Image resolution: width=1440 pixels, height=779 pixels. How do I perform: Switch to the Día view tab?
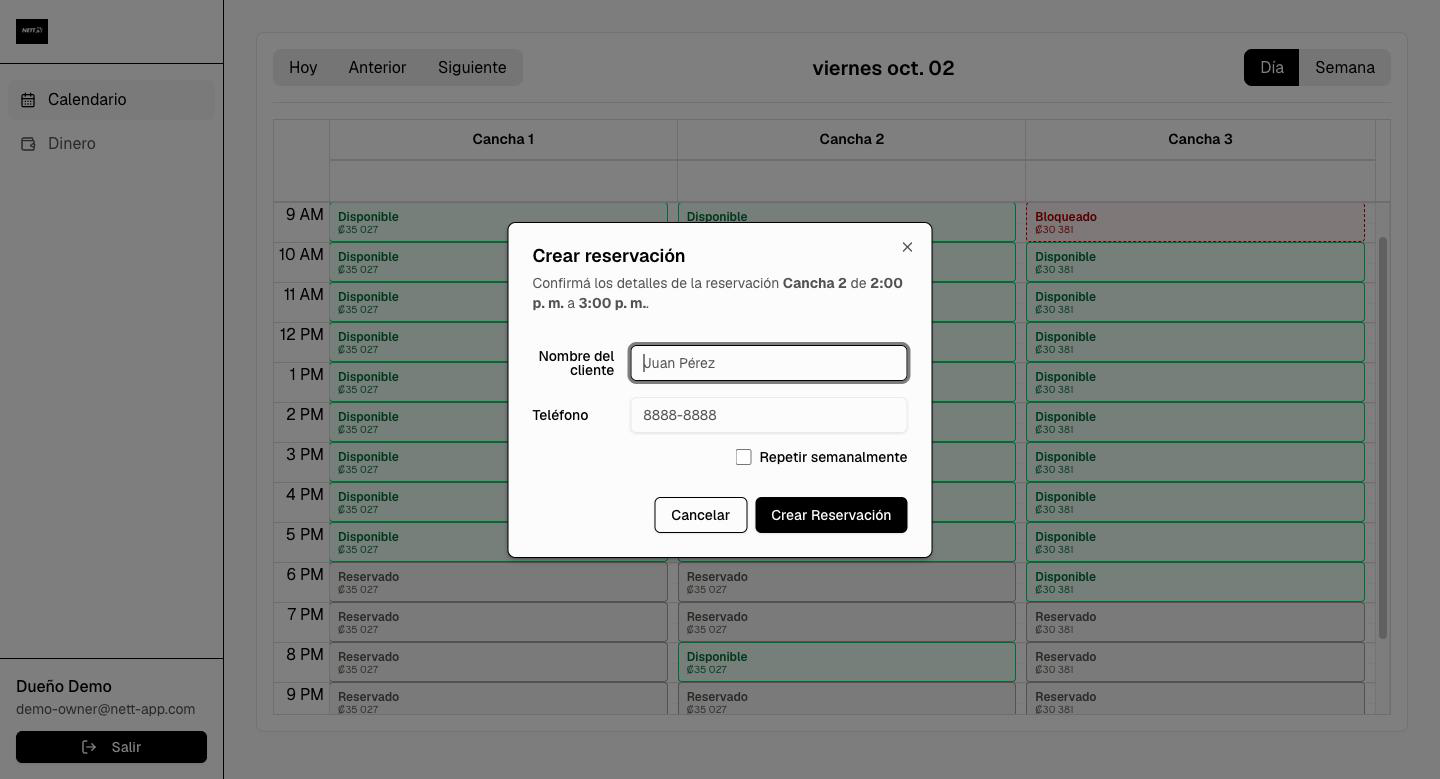point(1271,68)
